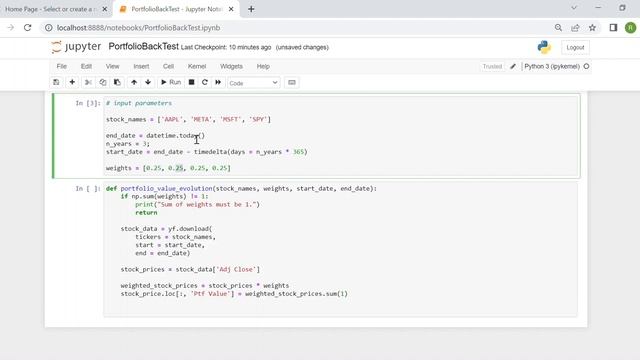Restart the kernel icon
Image resolution: width=640 pixels, height=360 pixels.
tap(205, 82)
